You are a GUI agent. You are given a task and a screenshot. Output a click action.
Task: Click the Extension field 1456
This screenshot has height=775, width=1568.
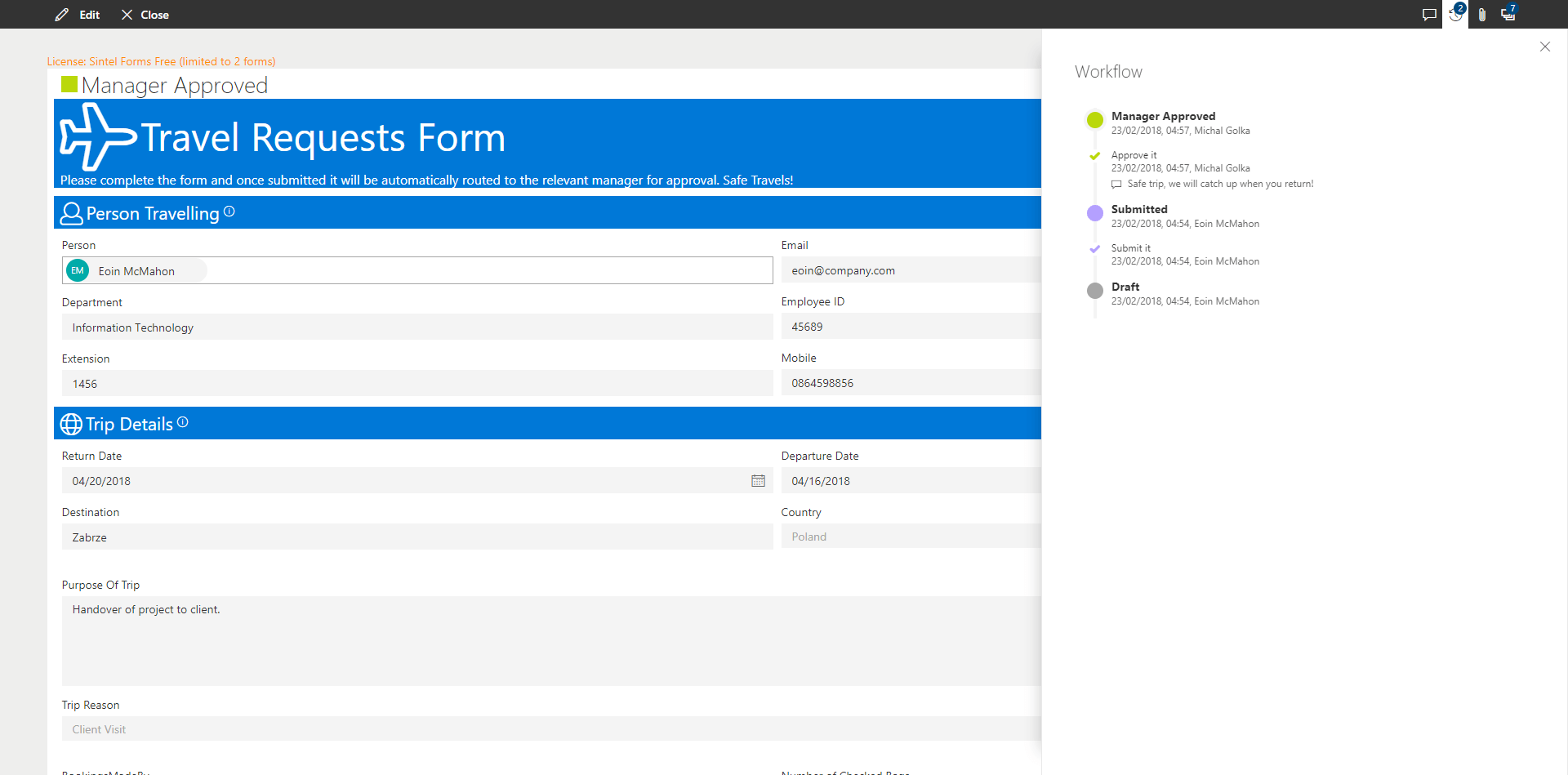coord(417,383)
